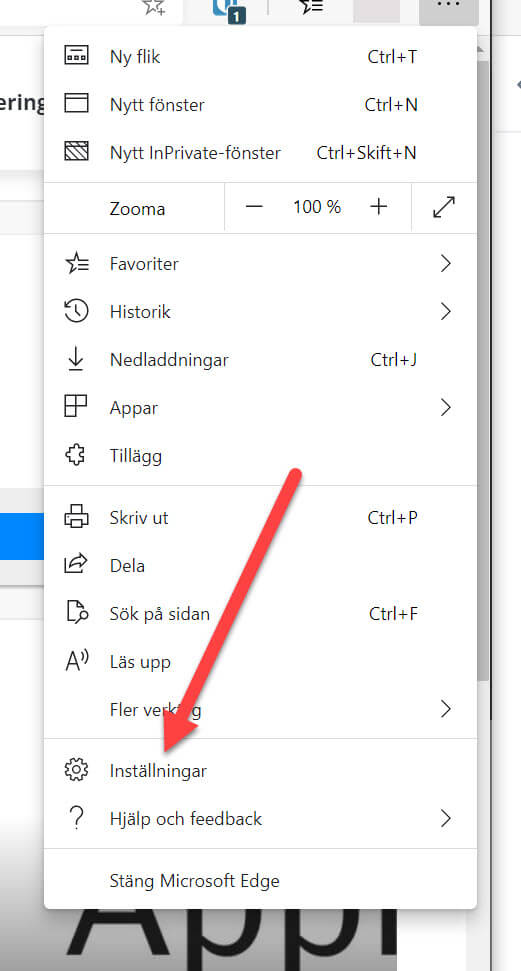521x971 pixels.
Task: Zoom in with the plus button
Action: click(379, 207)
